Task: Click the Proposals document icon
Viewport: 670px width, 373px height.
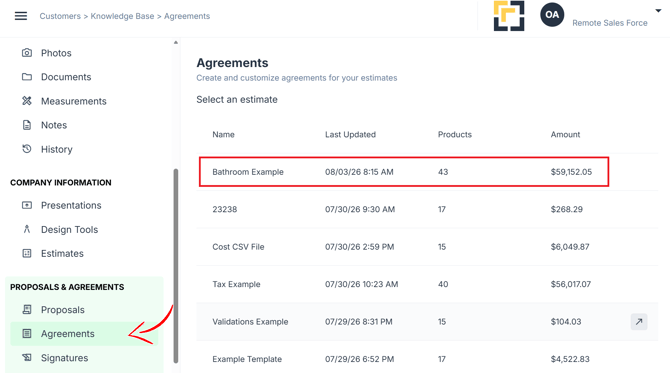Action: point(27,310)
